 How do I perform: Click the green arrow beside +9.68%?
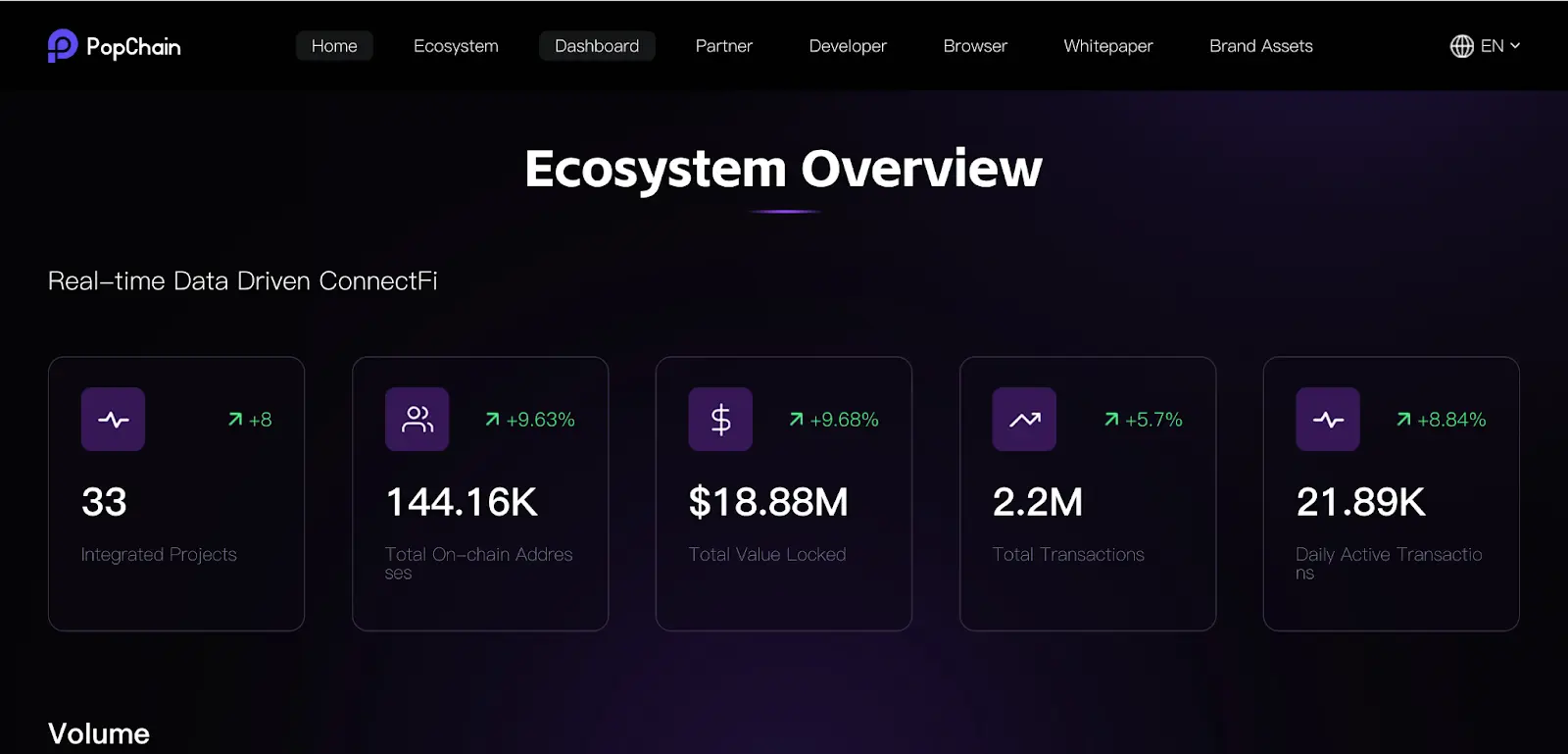[797, 420]
